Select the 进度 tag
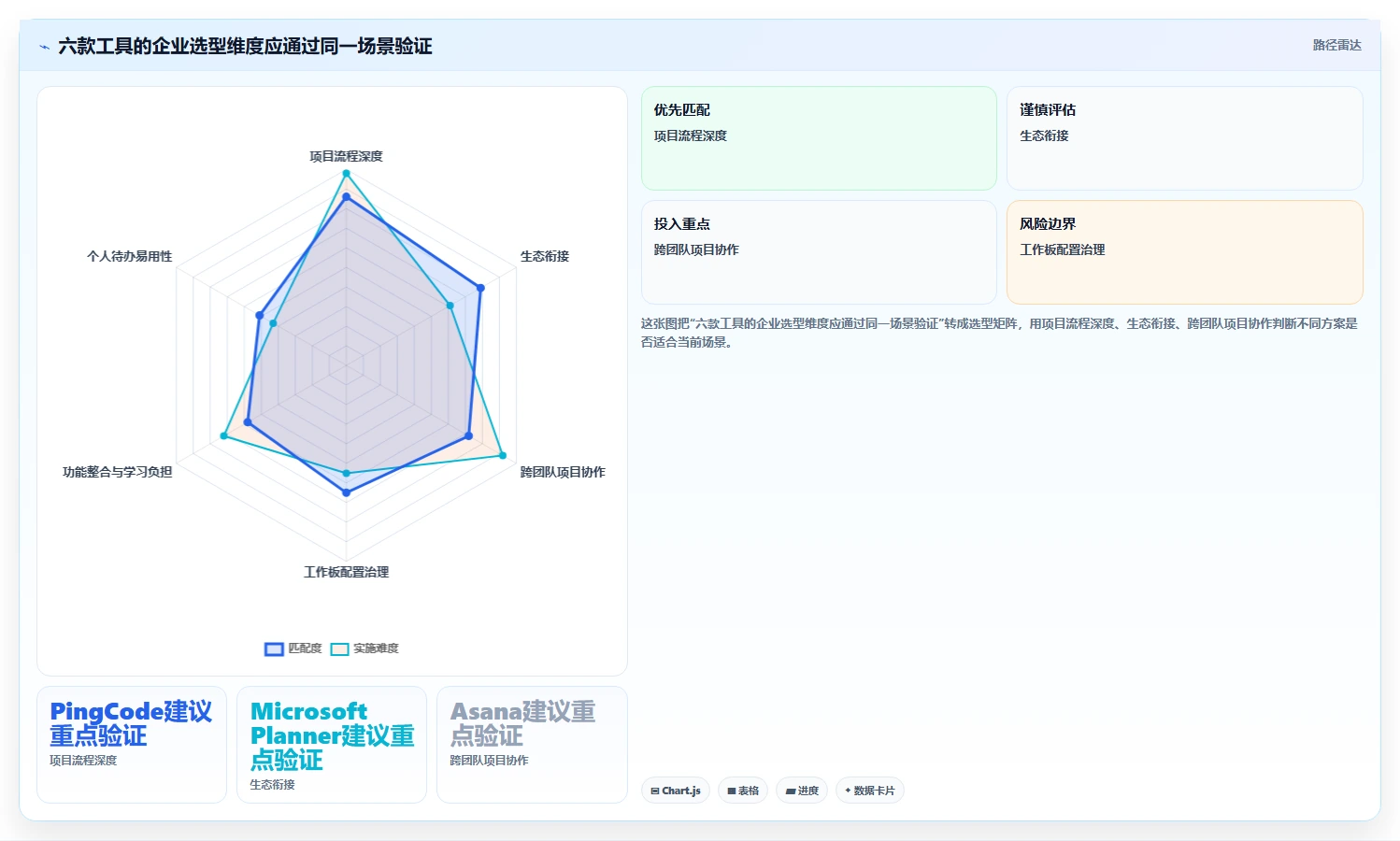The height and width of the screenshot is (841, 1400). click(802, 791)
